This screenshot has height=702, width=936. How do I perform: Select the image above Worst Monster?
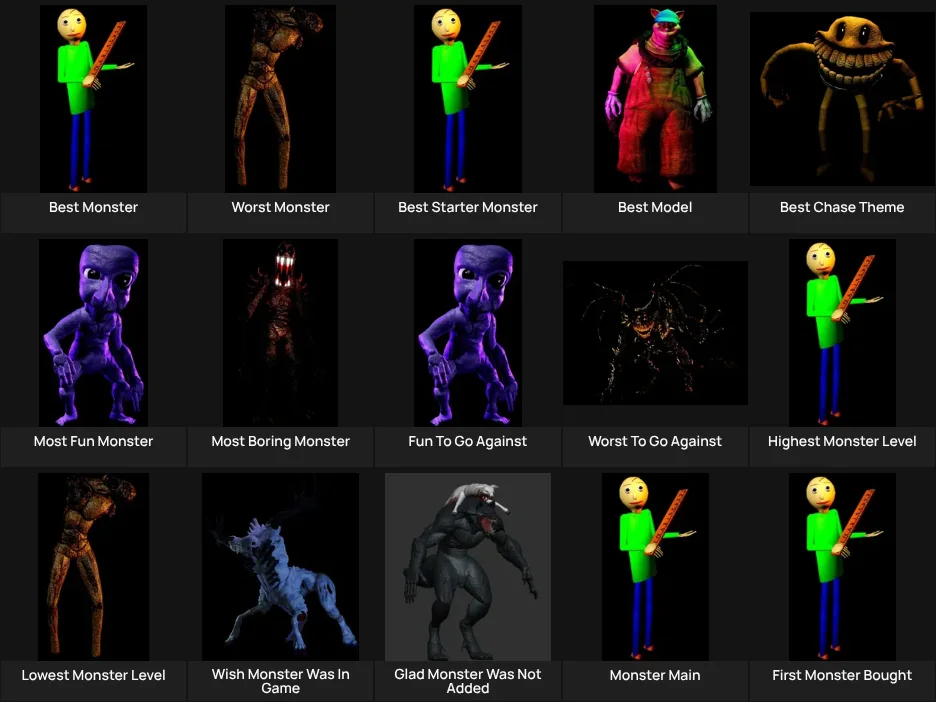point(280,98)
